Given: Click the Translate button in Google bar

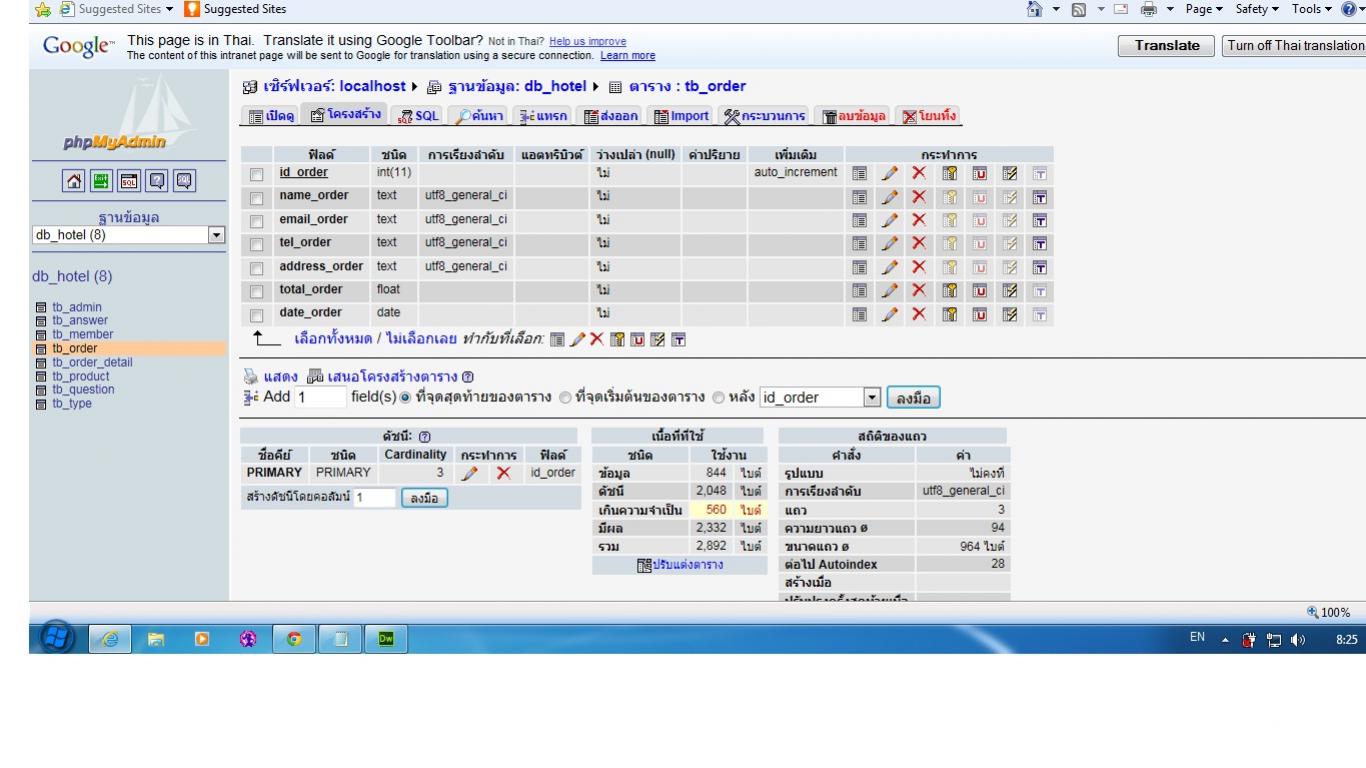Looking at the screenshot, I should [1166, 46].
